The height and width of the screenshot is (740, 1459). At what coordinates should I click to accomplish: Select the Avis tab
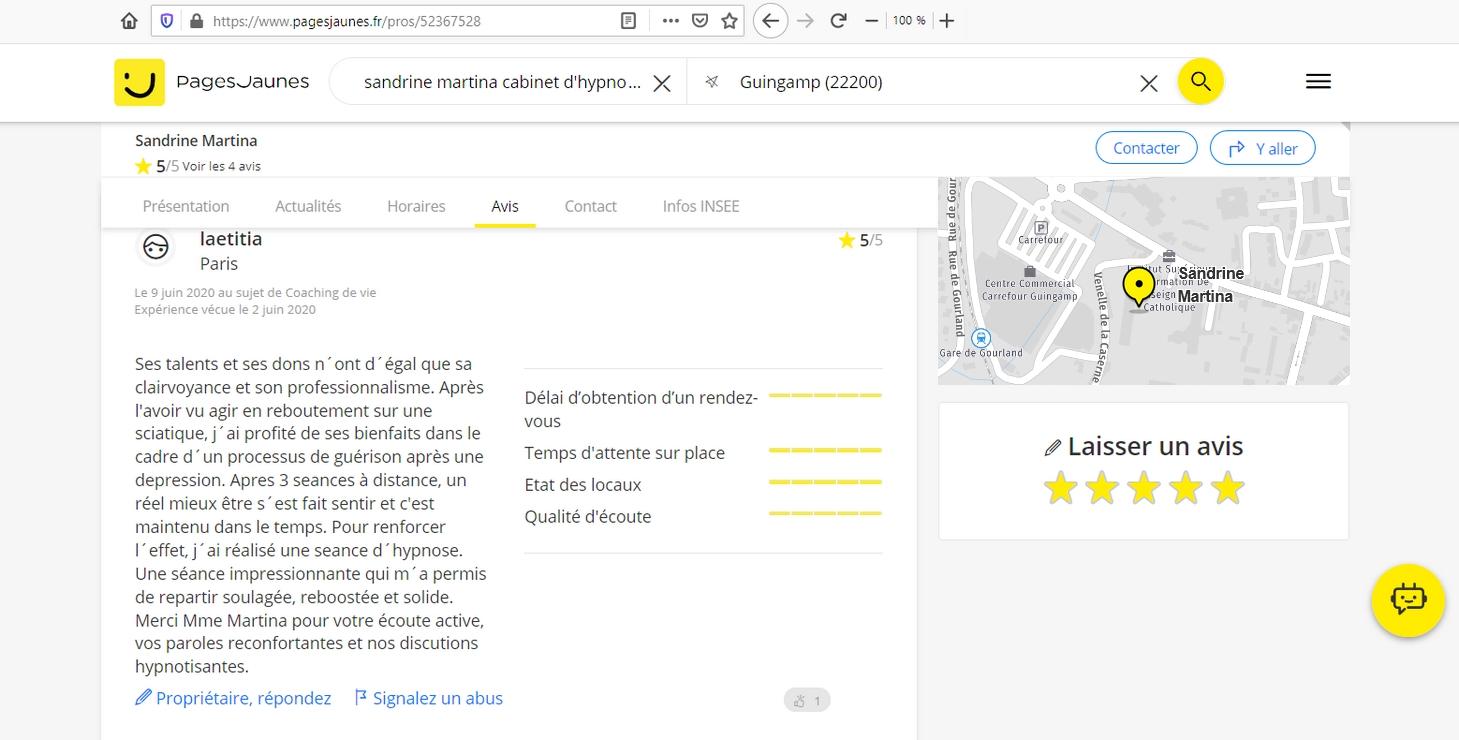pos(505,206)
